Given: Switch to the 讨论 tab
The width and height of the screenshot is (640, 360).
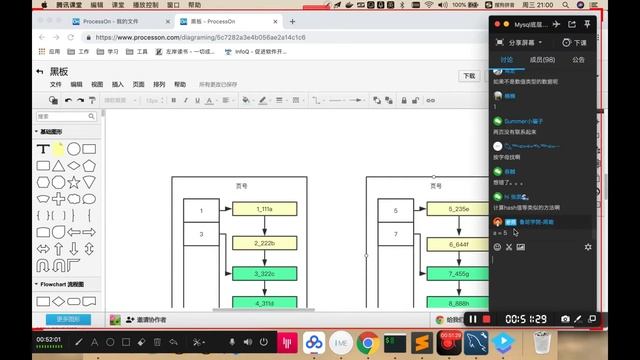Looking at the screenshot, I should click(507, 60).
